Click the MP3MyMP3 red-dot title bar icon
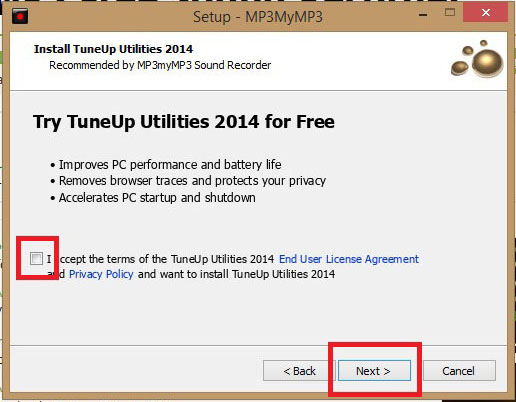This screenshot has height=402, width=516. [20, 16]
